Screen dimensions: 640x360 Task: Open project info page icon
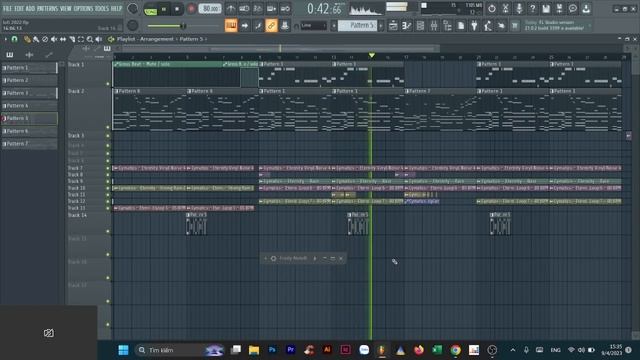461,26
